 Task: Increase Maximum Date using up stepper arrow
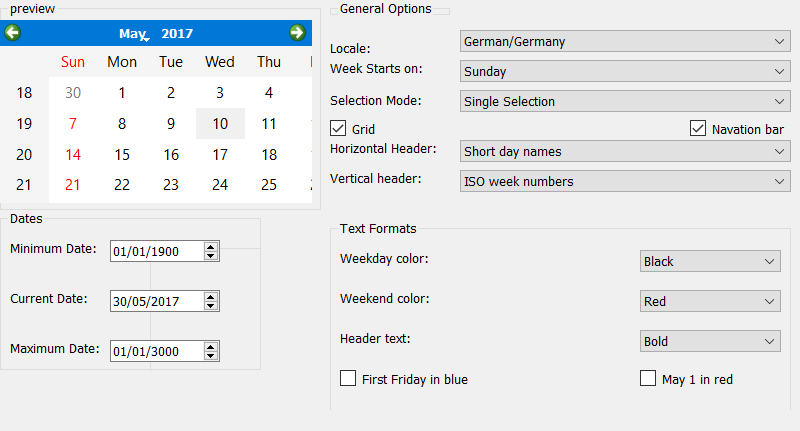click(x=210, y=346)
